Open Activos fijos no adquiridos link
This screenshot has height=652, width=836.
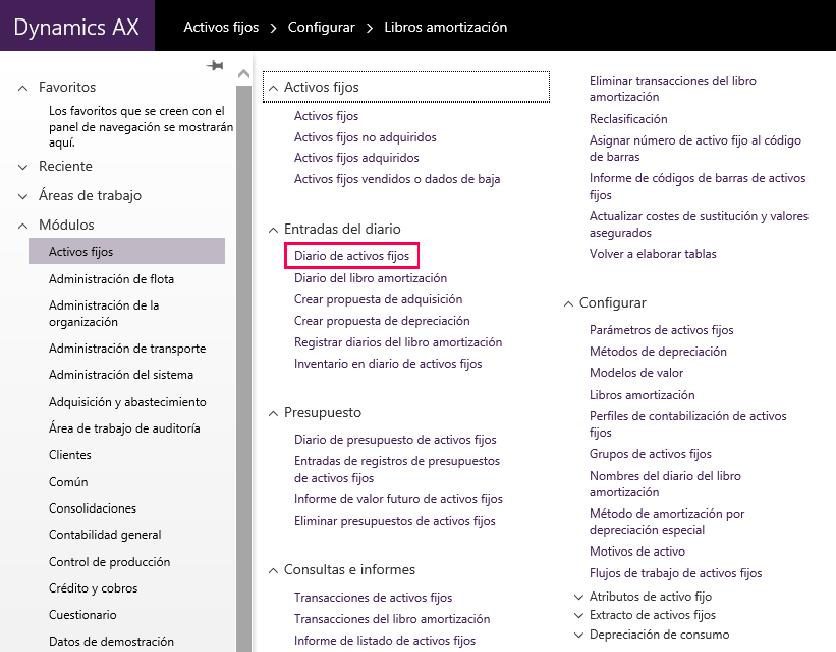(x=365, y=137)
